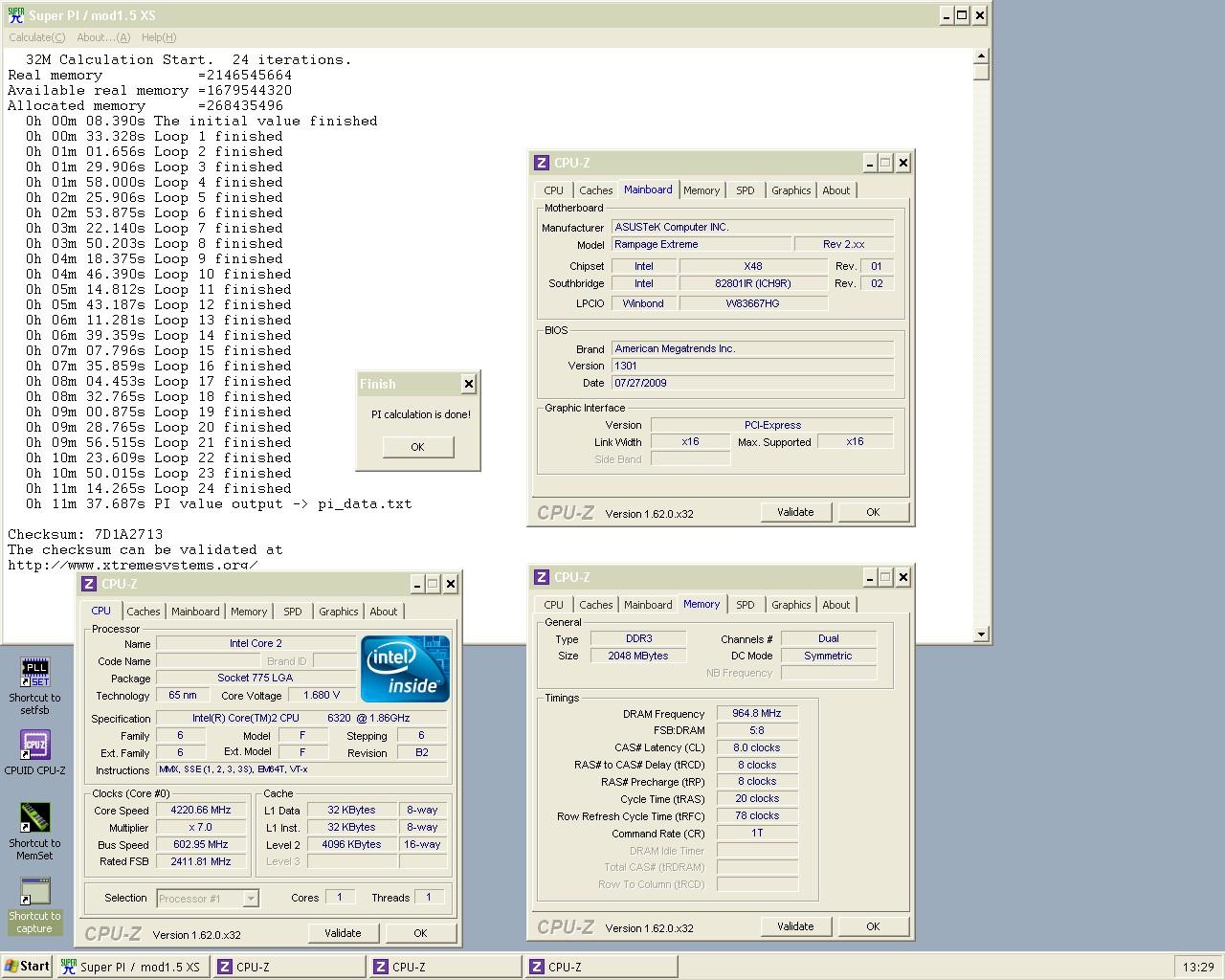Click the Command Rate 1T field

pos(757,834)
